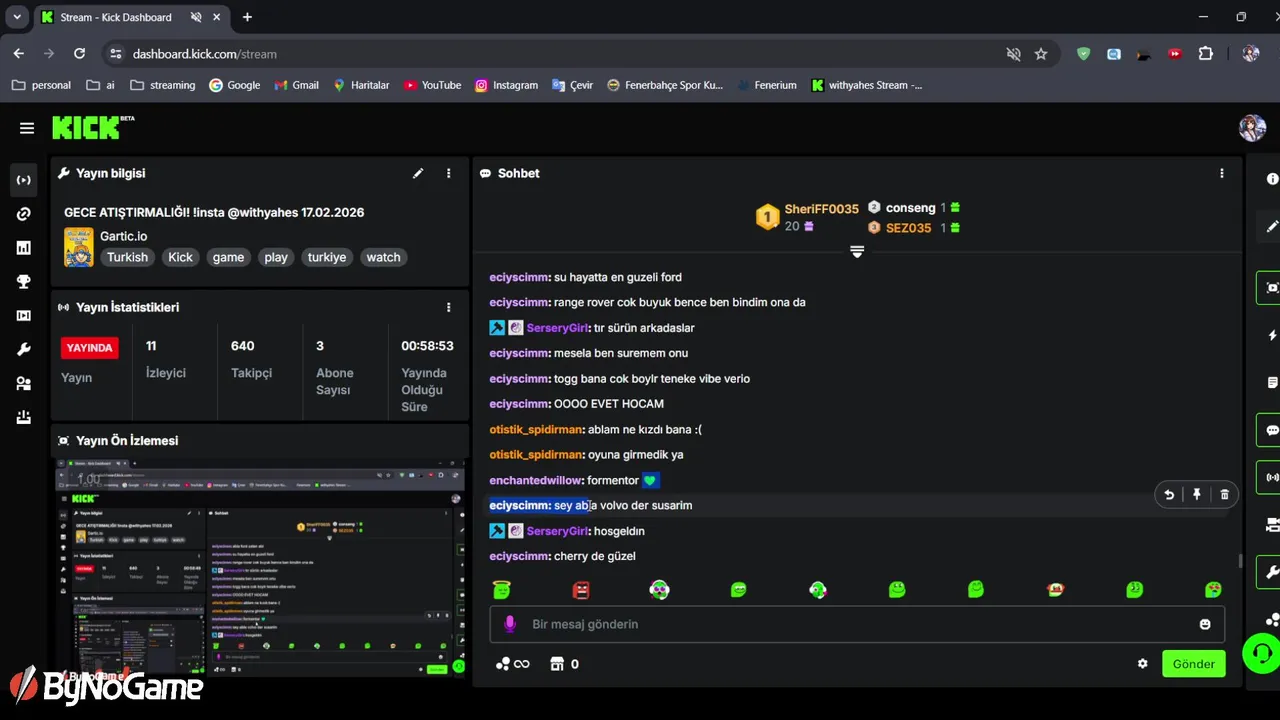Click the green shield extension icon

[1083, 54]
